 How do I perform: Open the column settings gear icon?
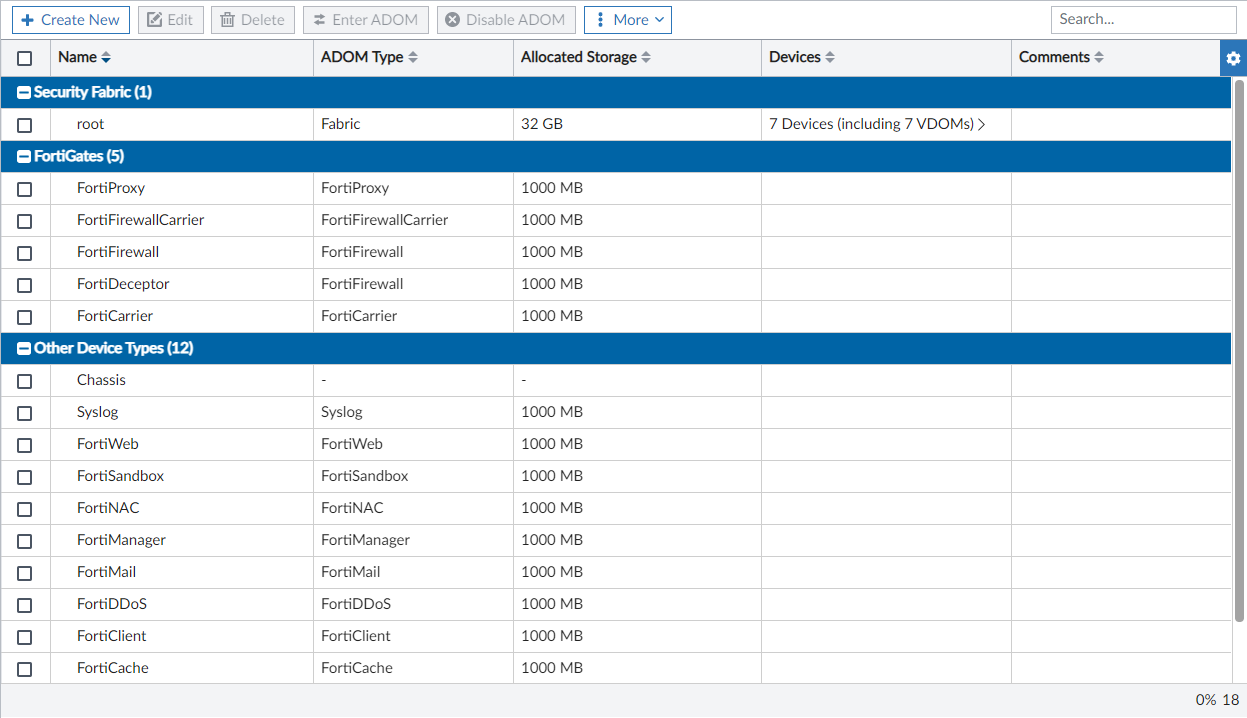(1233, 58)
